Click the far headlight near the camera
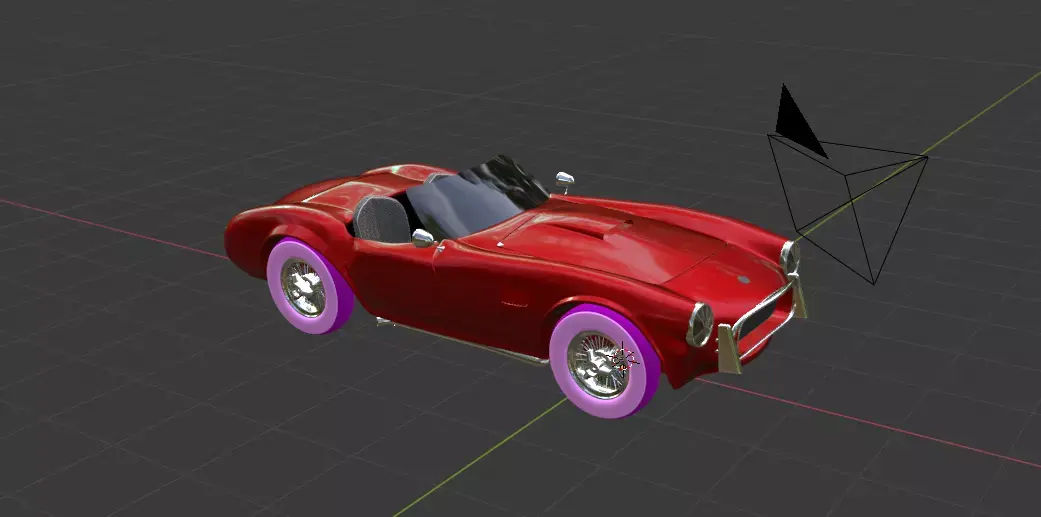Screen dimensions: 1041x517 click(789, 257)
